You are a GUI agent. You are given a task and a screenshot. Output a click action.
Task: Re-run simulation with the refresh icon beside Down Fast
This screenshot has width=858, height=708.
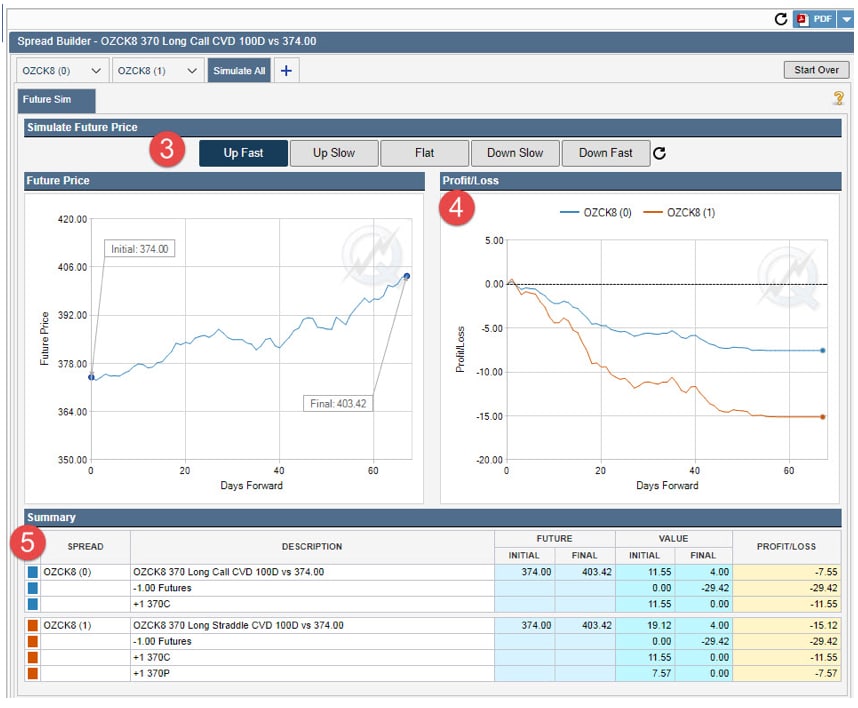point(659,153)
